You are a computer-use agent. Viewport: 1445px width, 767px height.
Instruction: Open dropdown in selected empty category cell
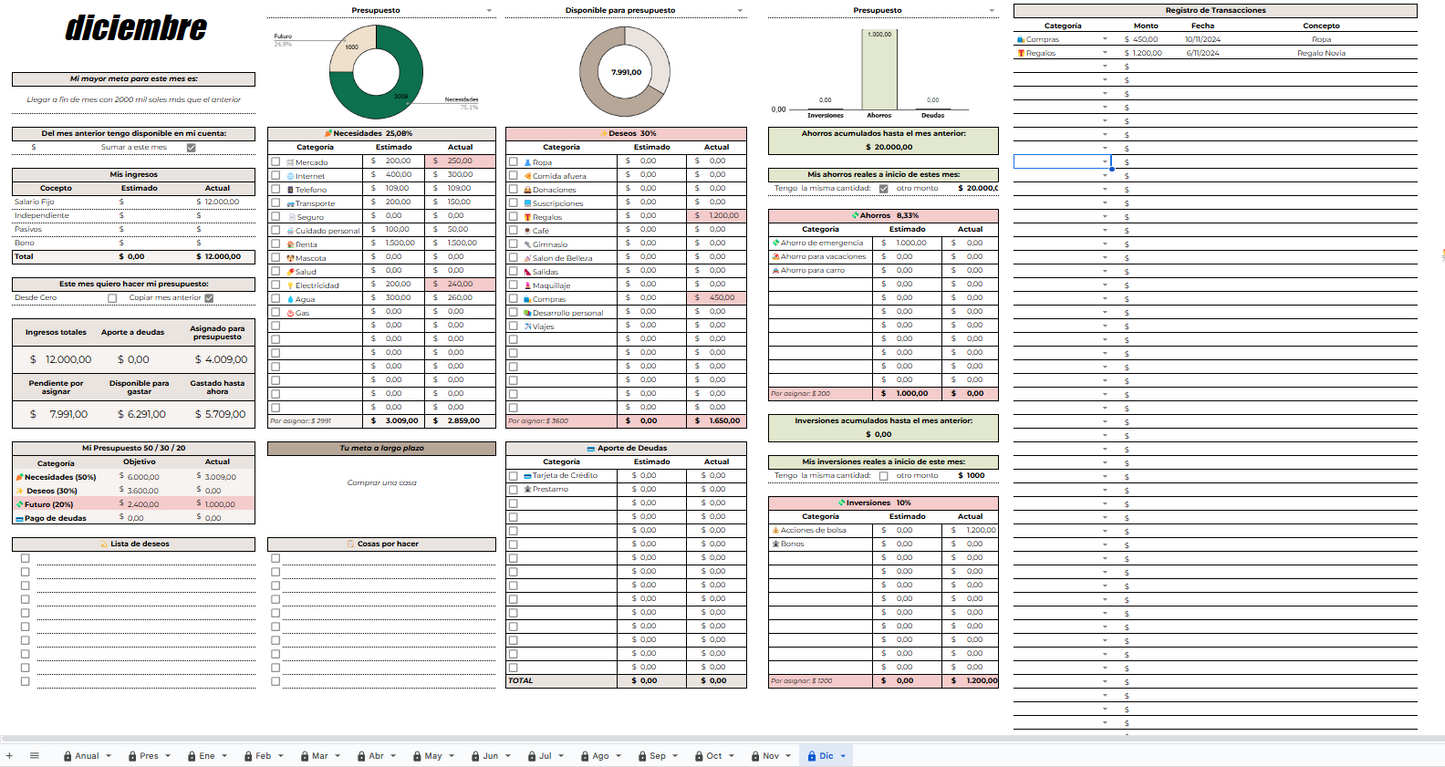[1105, 162]
